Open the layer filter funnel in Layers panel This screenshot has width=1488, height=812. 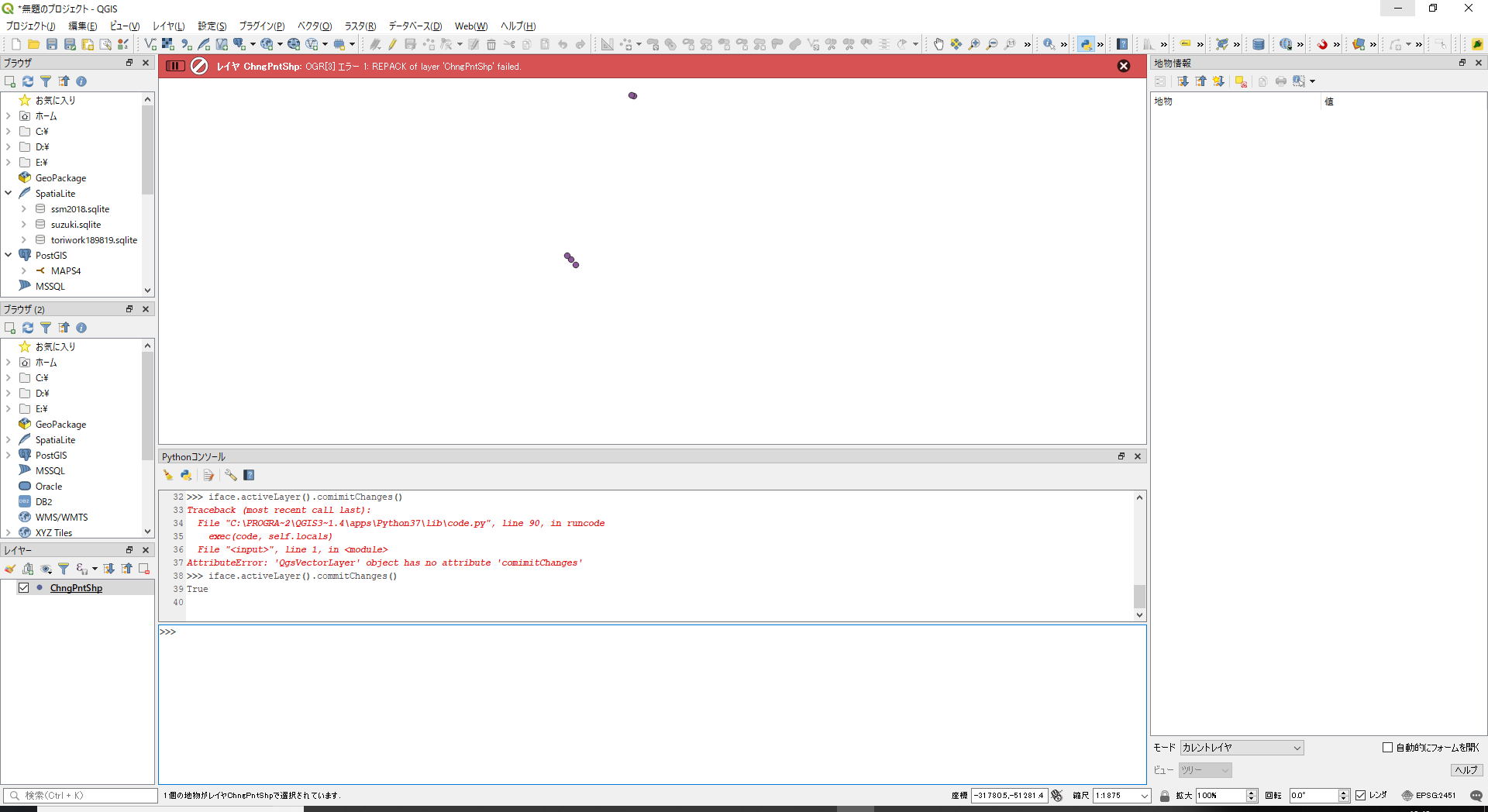click(64, 569)
